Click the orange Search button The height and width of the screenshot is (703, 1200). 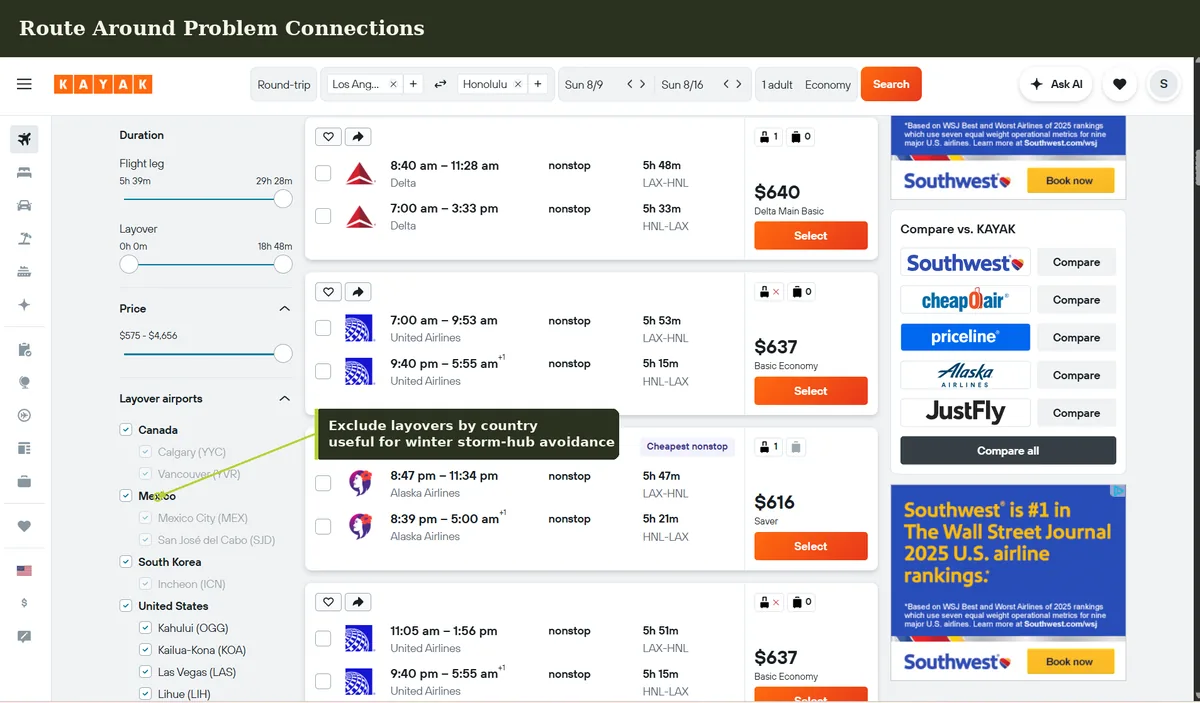click(x=891, y=84)
